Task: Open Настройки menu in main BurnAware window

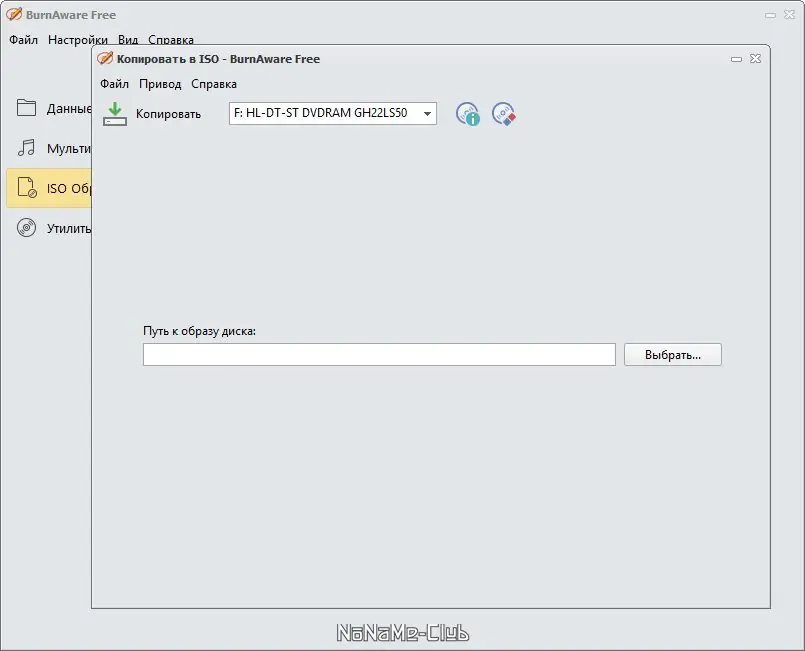Action: coord(78,40)
